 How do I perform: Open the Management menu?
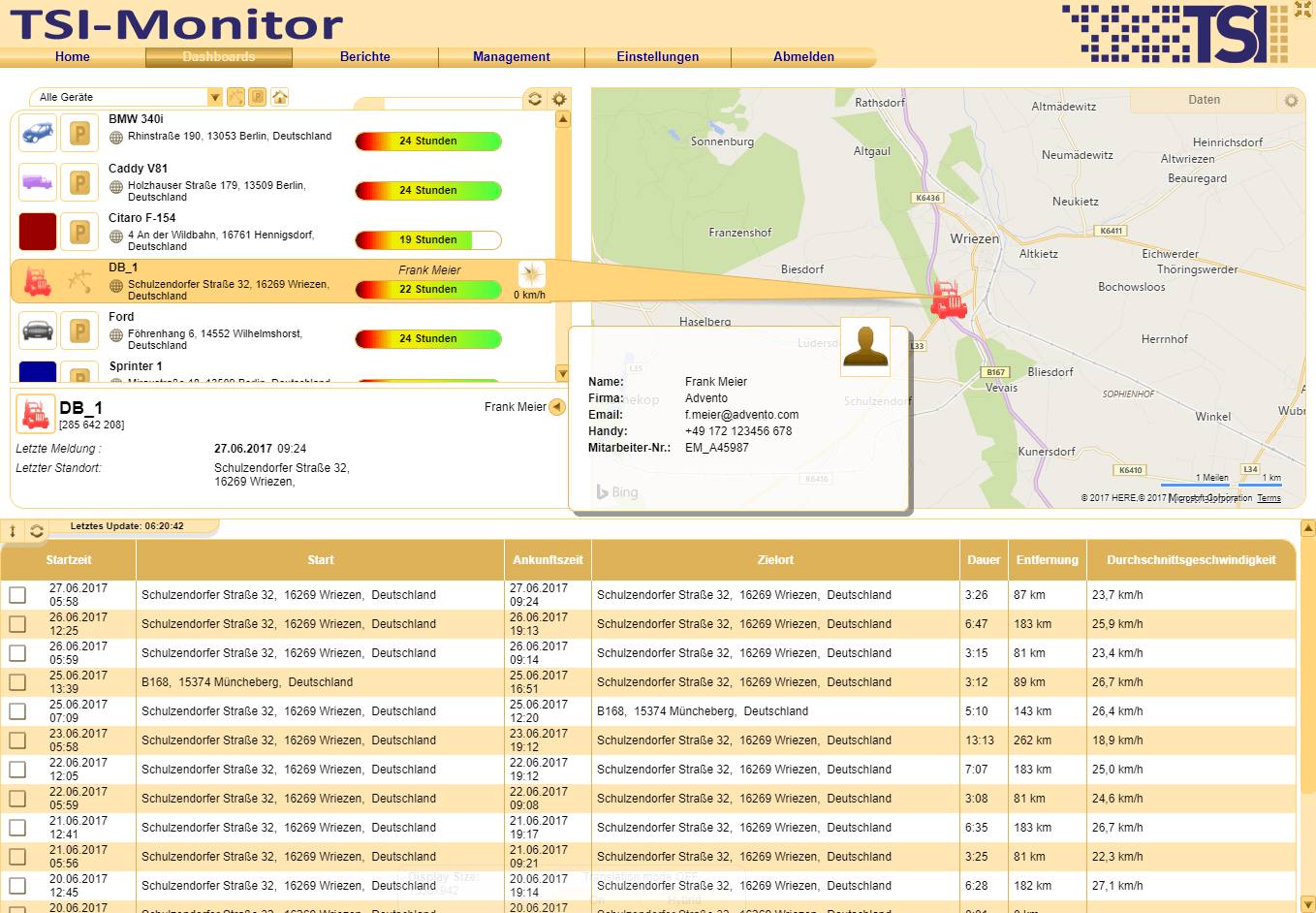[x=512, y=57]
